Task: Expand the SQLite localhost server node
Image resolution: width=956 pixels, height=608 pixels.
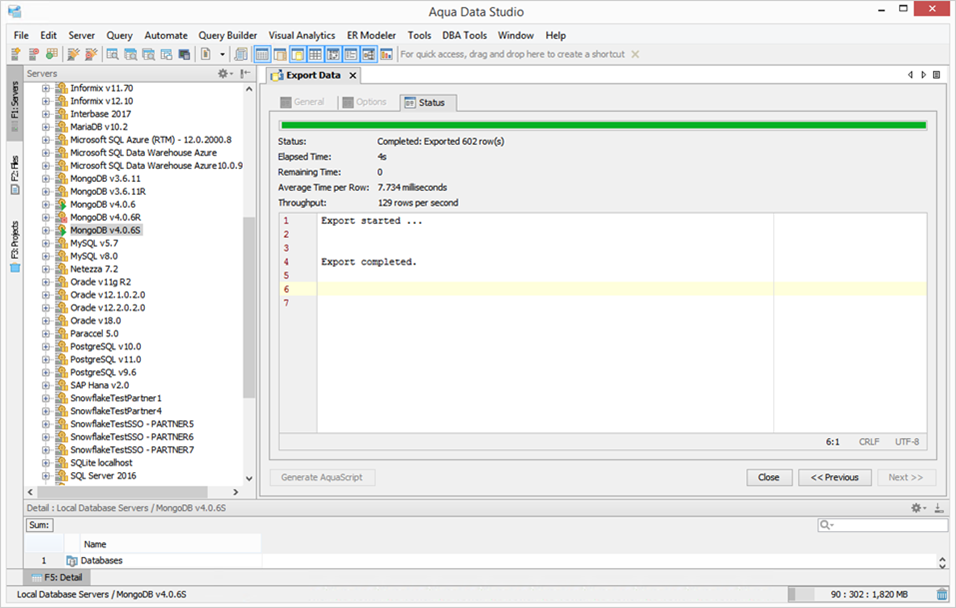Action: point(46,463)
